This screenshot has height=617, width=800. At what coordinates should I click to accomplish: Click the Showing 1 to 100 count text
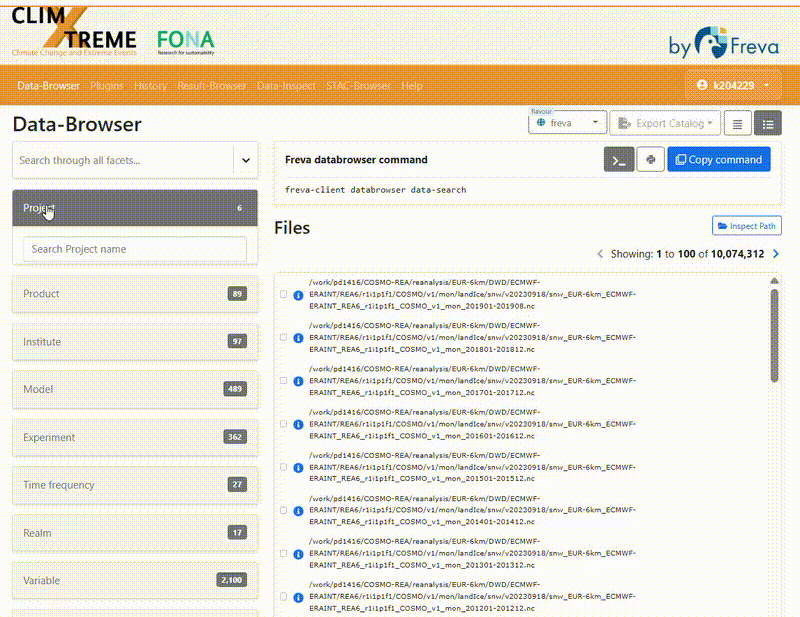pyautogui.click(x=687, y=254)
